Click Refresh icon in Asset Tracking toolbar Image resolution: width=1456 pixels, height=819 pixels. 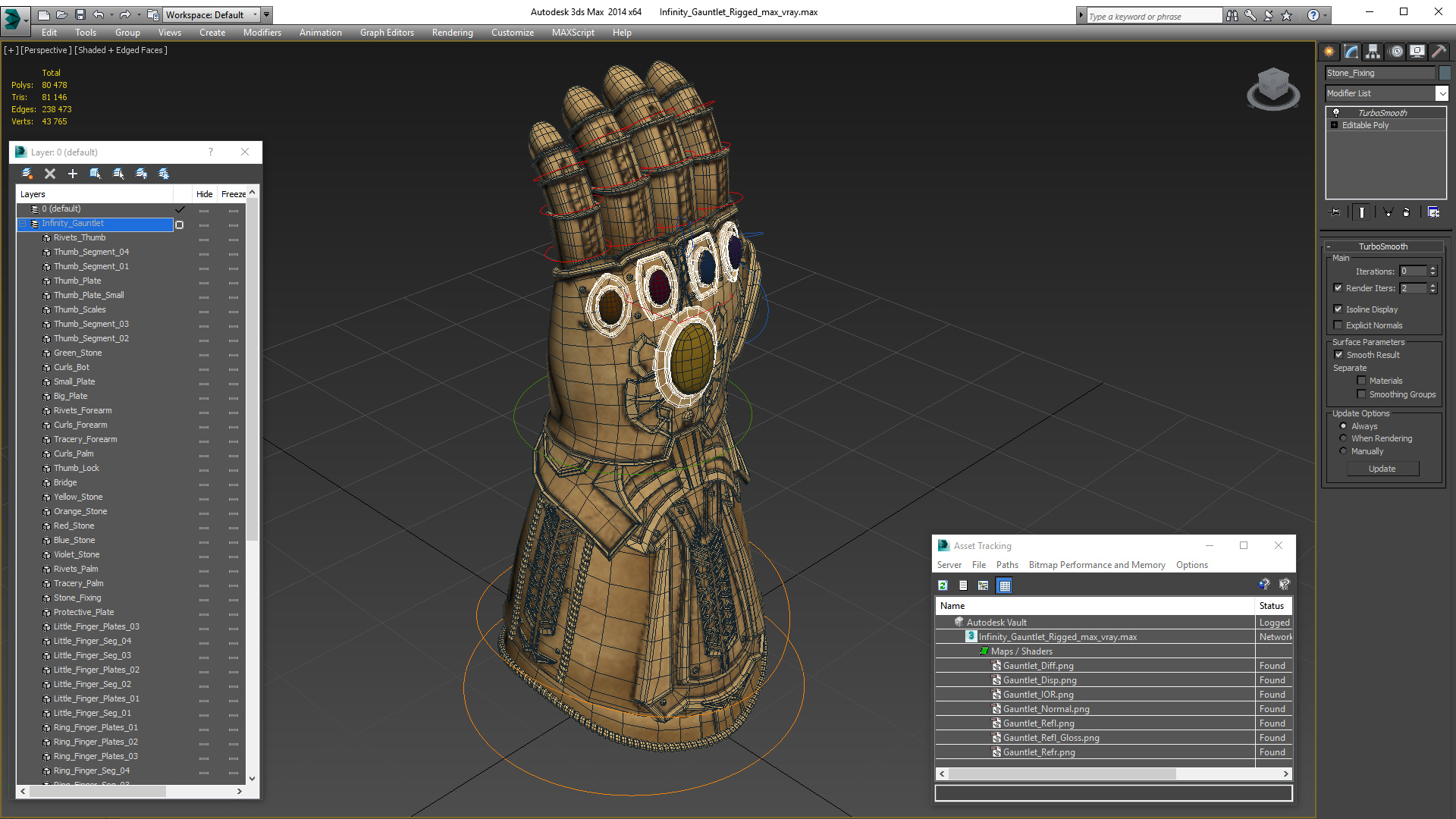pos(943,585)
